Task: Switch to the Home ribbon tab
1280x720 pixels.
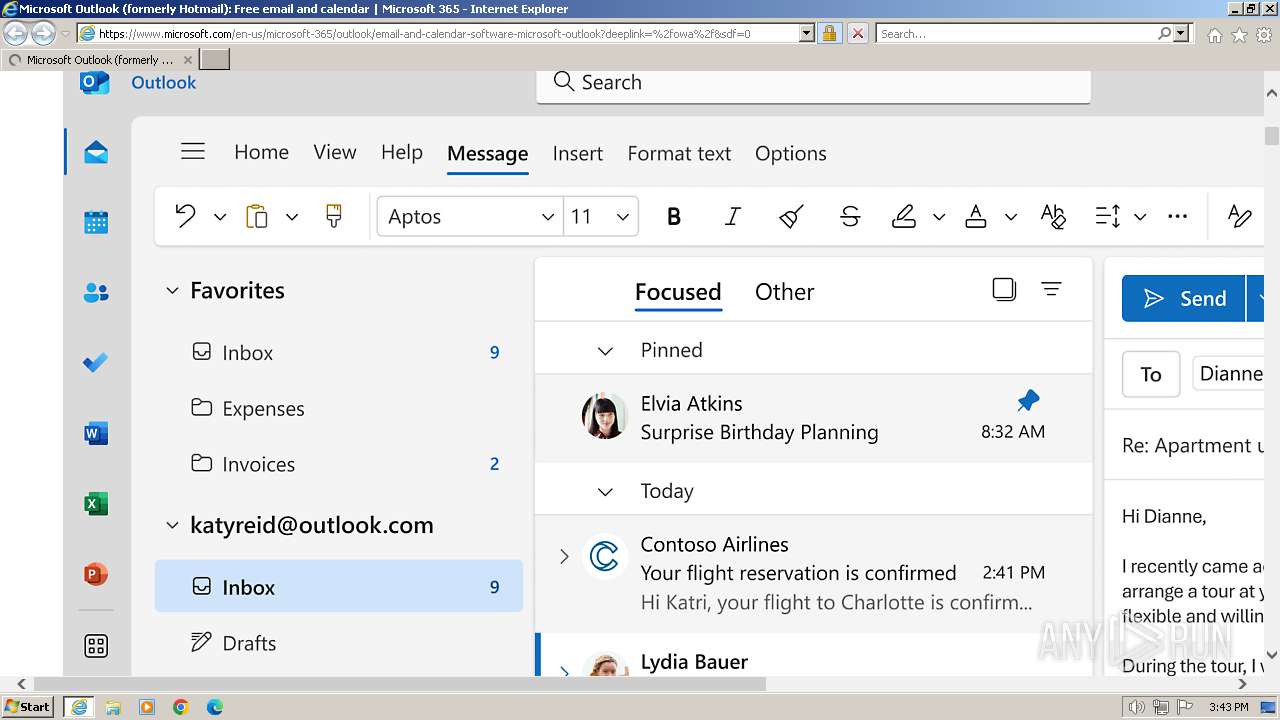Action: 261,152
